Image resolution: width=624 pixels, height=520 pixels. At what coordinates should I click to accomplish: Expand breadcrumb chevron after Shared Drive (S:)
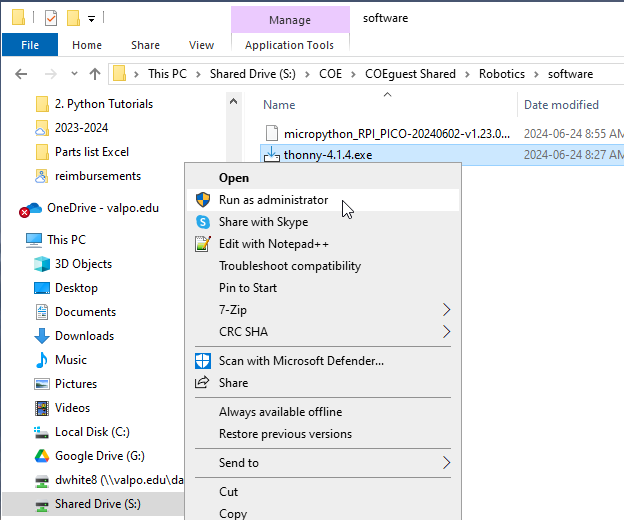pos(307,74)
